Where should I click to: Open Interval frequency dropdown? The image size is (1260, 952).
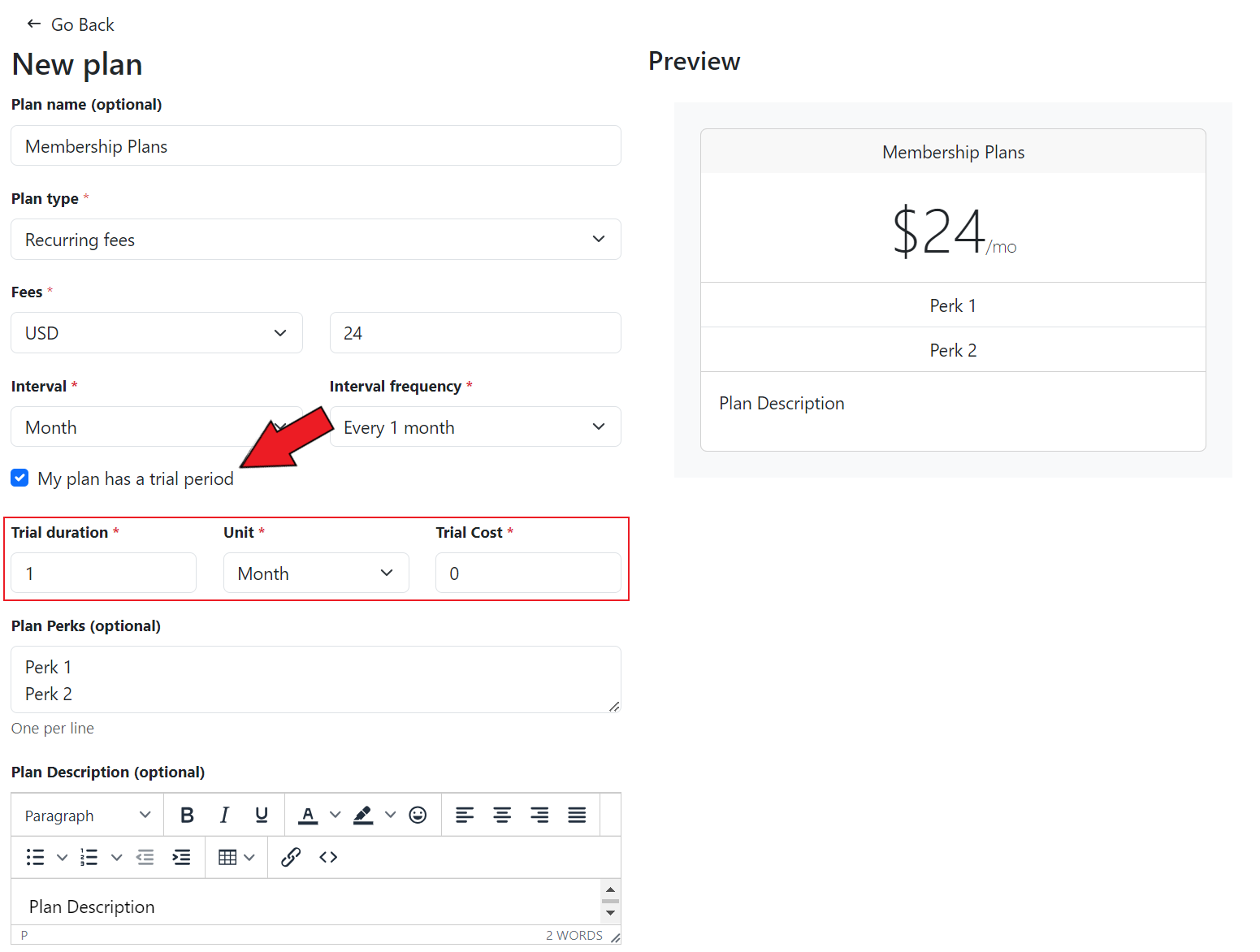coord(475,427)
